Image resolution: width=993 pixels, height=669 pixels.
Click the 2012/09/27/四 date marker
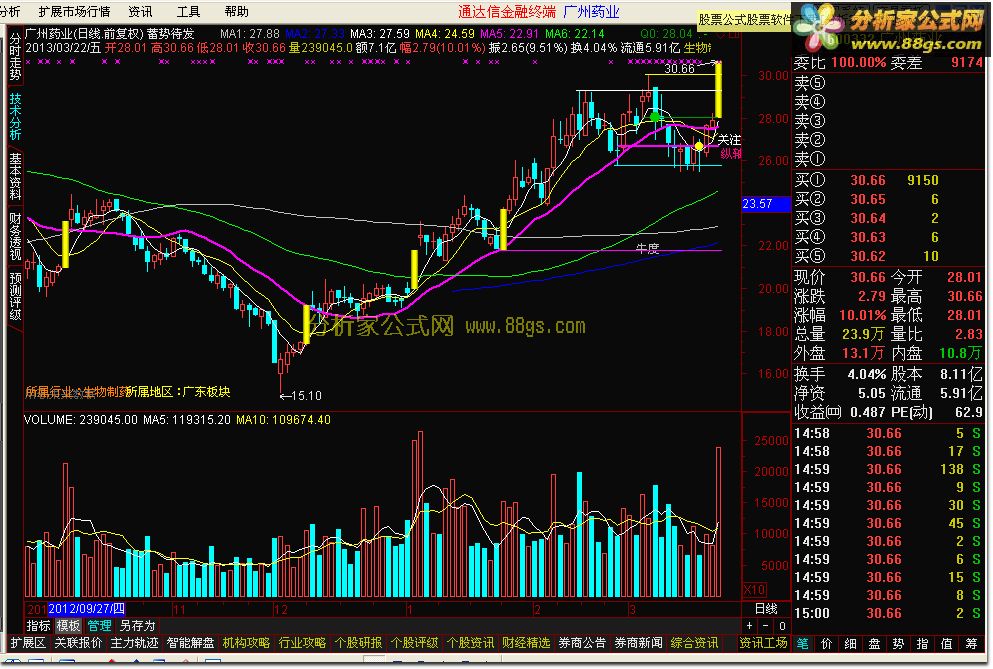87,609
